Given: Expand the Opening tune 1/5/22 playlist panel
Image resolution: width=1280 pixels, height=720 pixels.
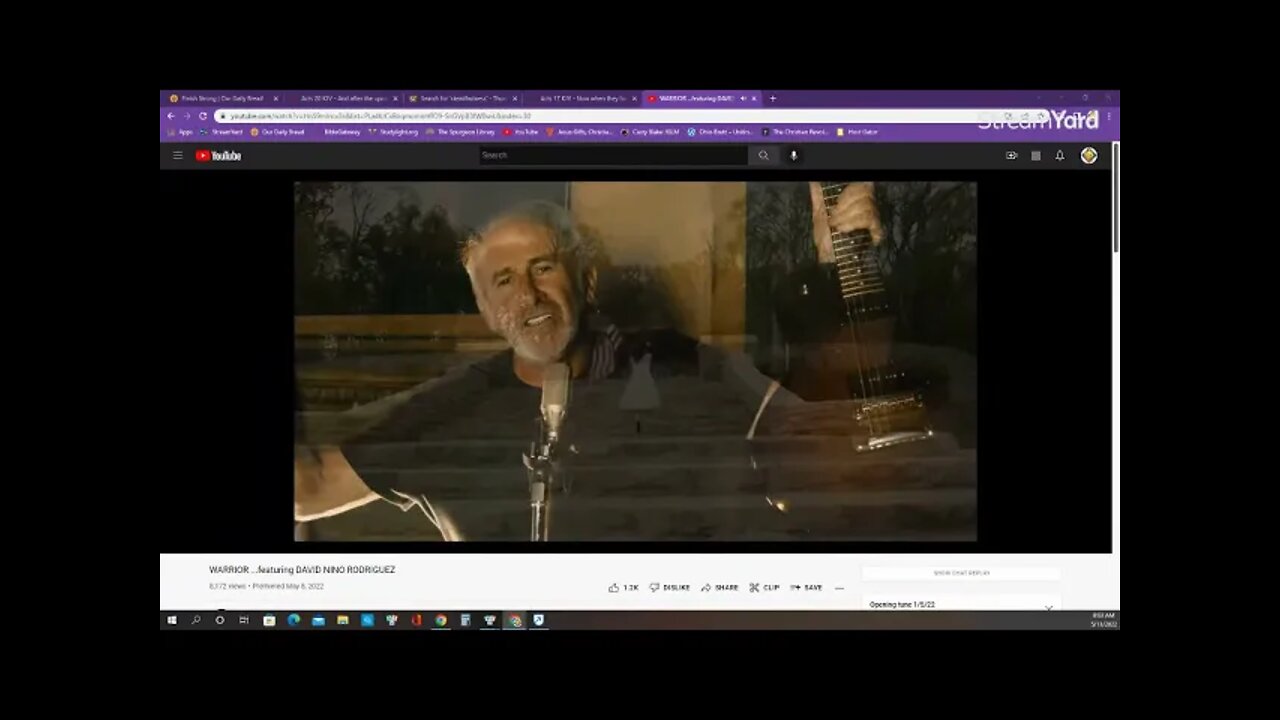Looking at the screenshot, I should [x=1048, y=606].
